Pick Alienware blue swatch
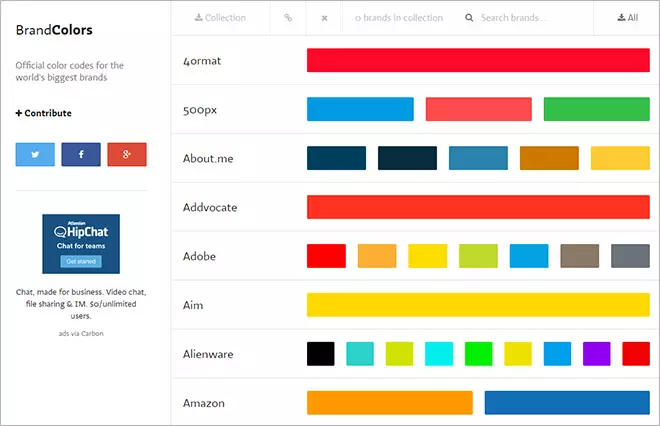Image resolution: width=660 pixels, height=426 pixels. coord(557,354)
